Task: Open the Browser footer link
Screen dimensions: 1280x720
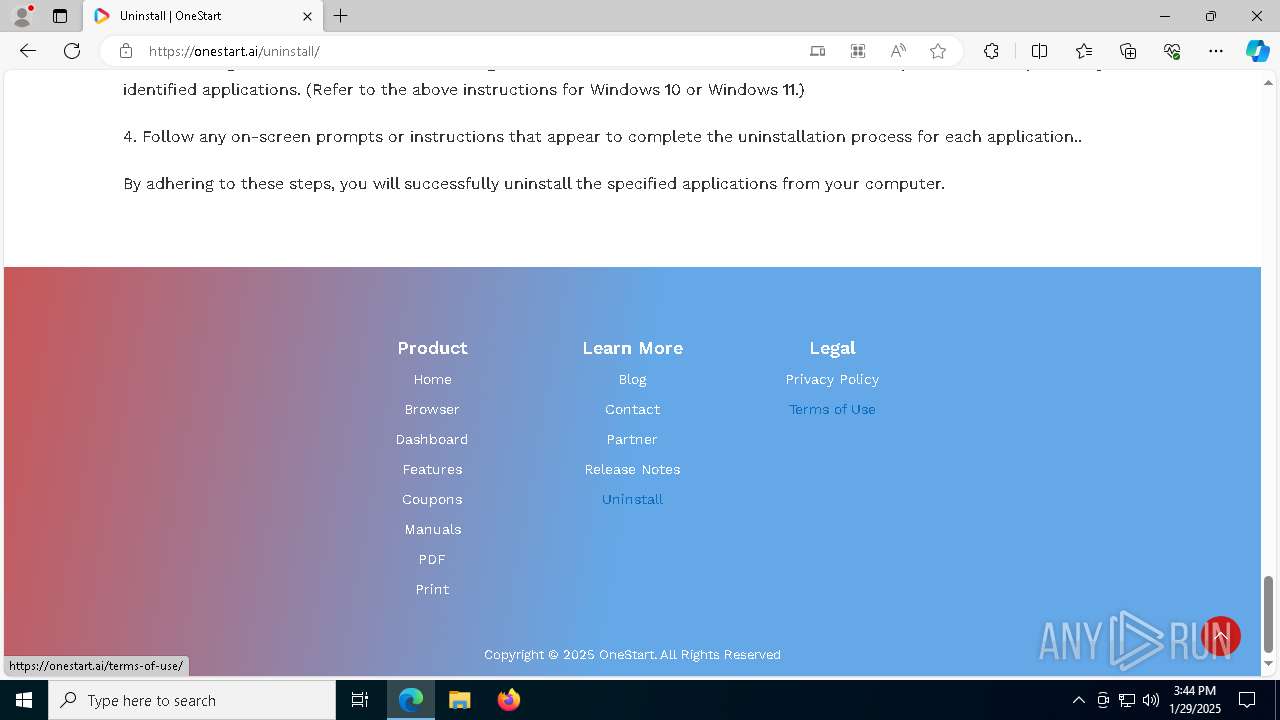Action: click(x=432, y=409)
